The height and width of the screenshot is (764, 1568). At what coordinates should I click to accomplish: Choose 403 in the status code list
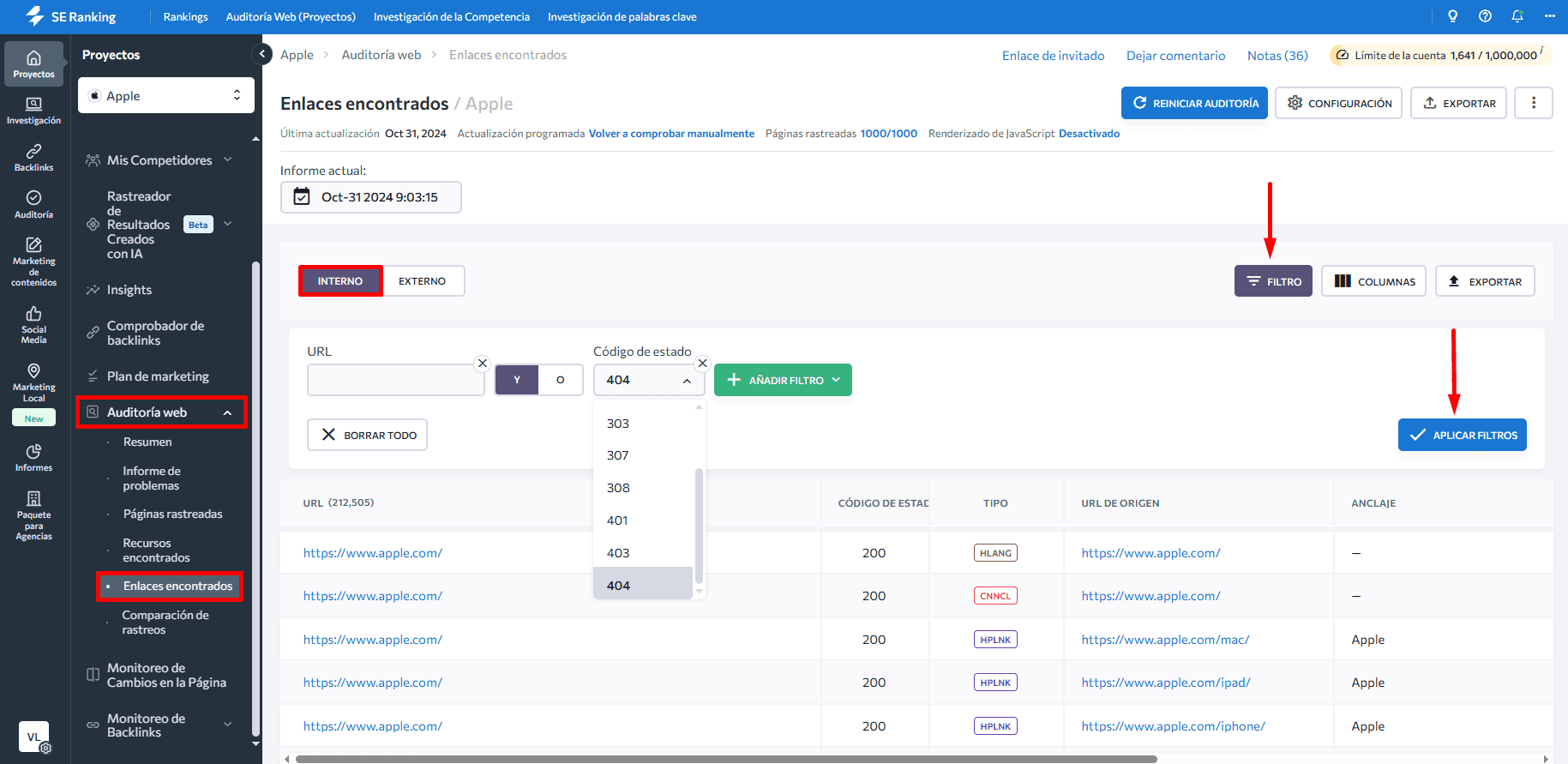[643, 553]
